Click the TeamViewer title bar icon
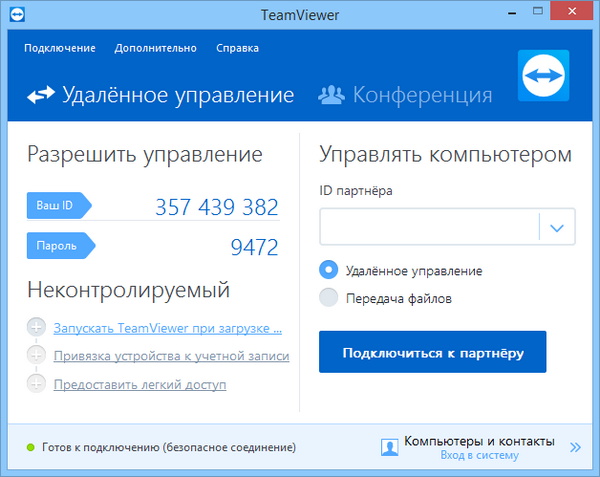Screen dimensions: 600x477 (17, 15)
